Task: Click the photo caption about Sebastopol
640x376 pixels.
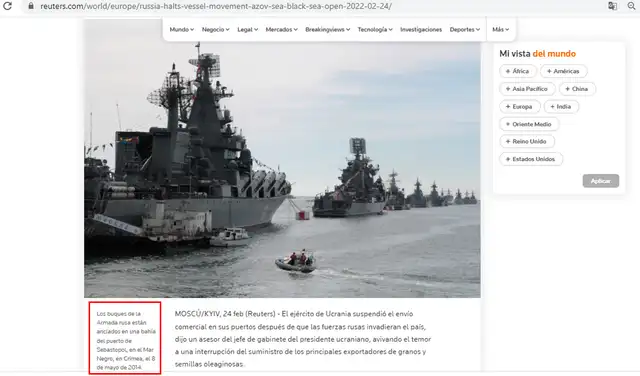Action: click(126, 340)
